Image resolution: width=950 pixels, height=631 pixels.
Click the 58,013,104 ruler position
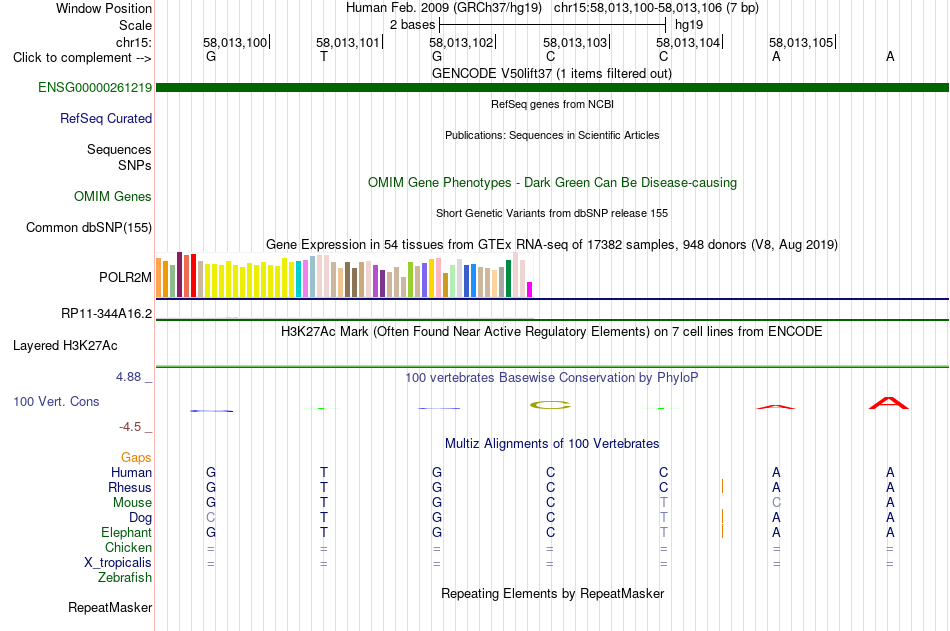coord(688,42)
